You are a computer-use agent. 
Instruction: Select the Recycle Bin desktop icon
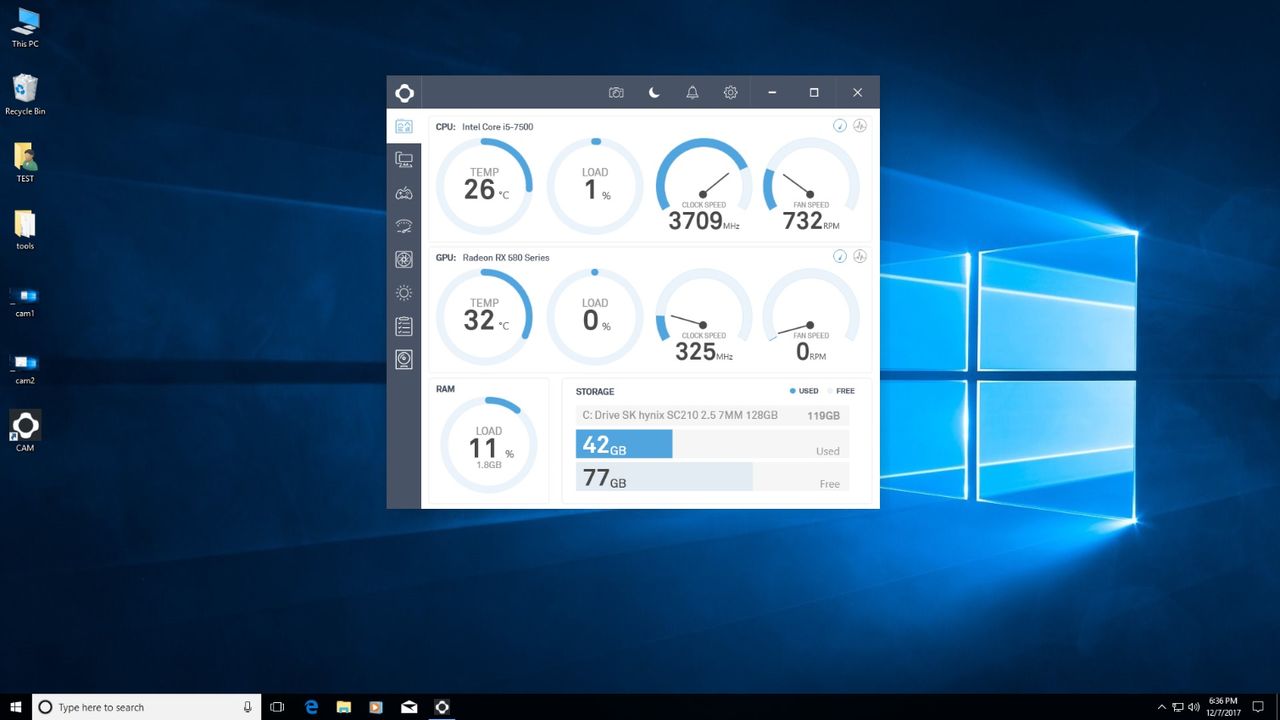(25, 95)
